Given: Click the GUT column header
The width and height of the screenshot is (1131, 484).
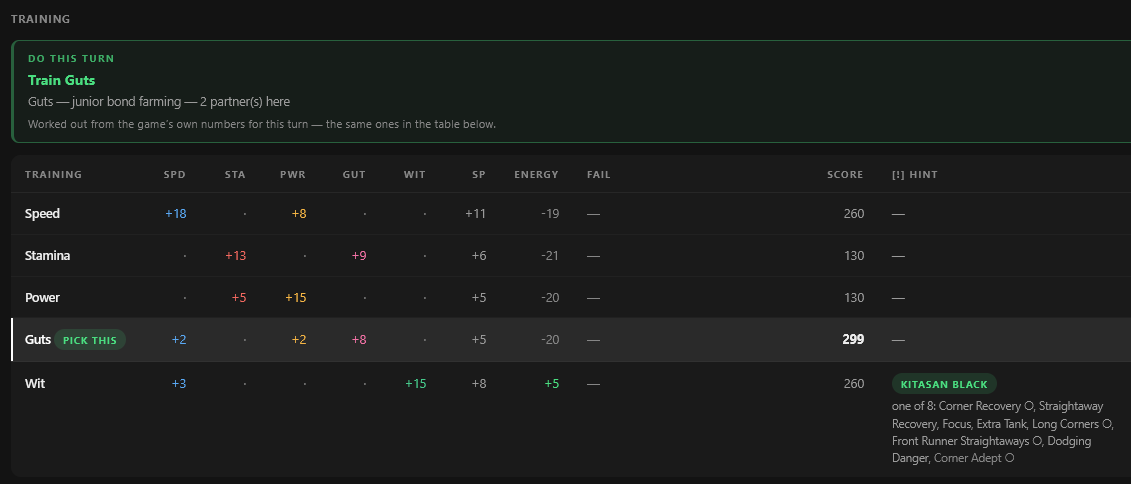Looking at the screenshot, I should coord(353,175).
